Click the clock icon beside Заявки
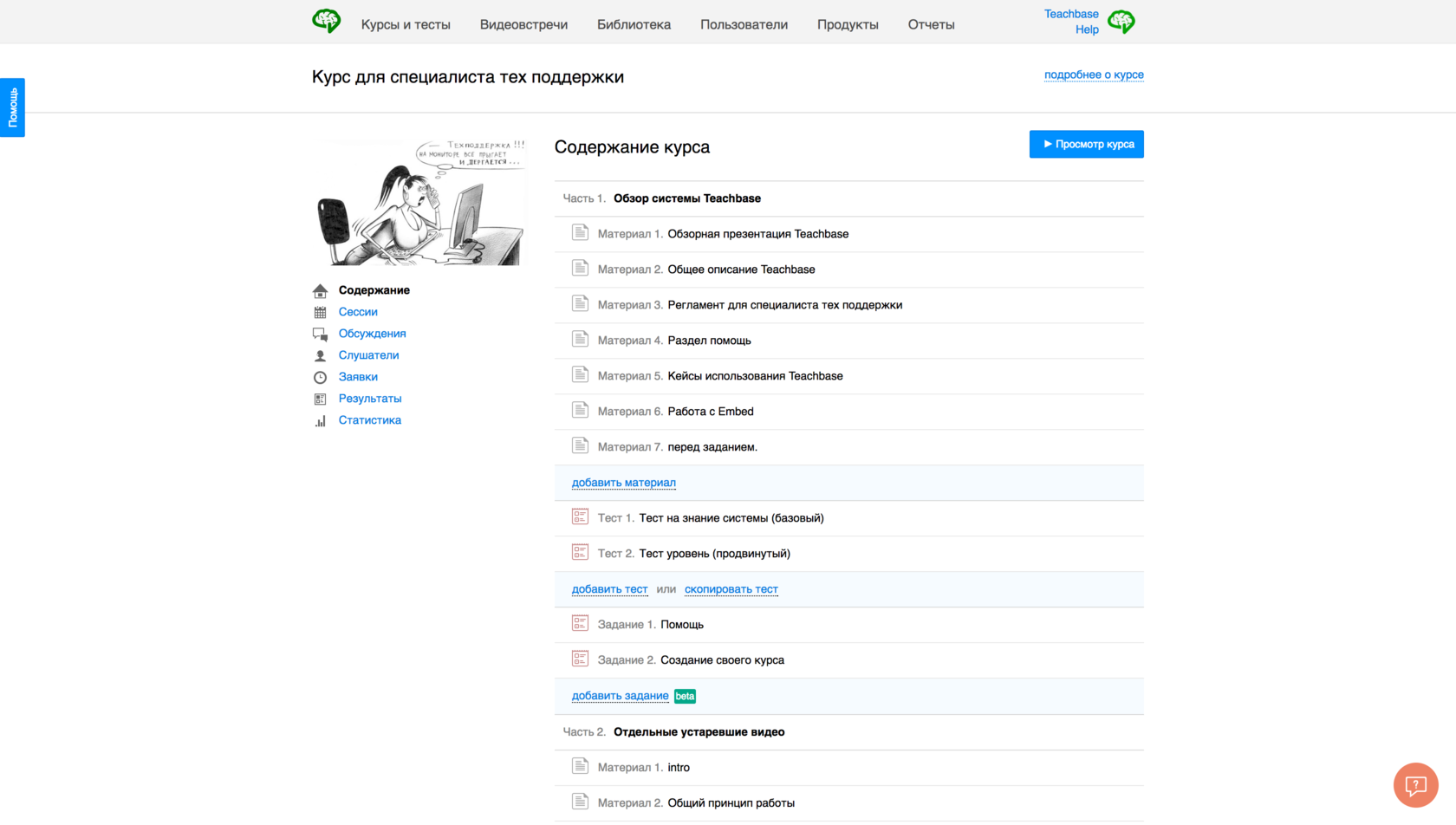The height and width of the screenshot is (825, 1456). (x=320, y=377)
